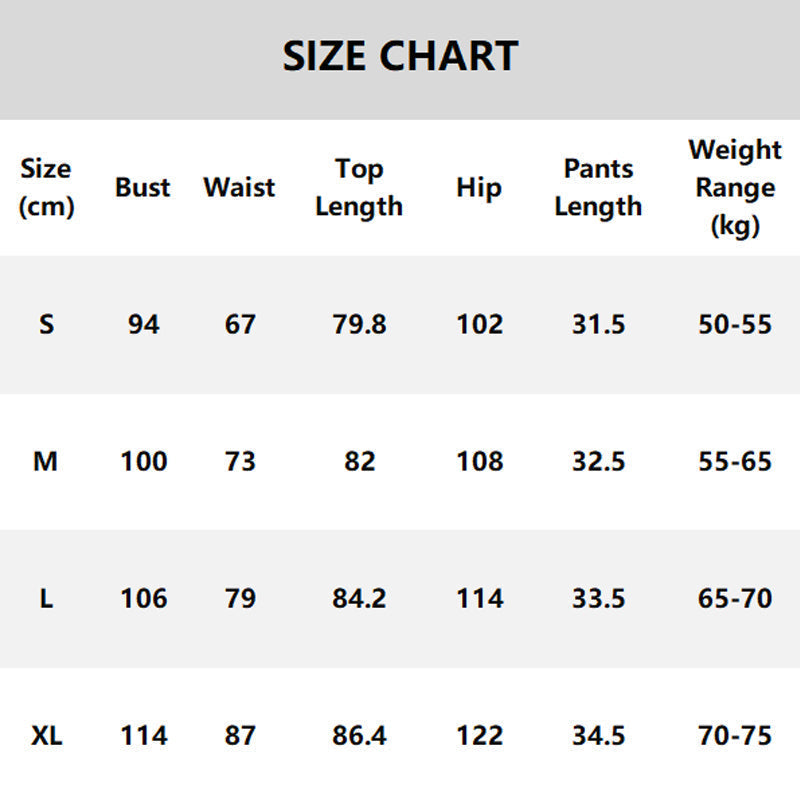Image resolution: width=800 pixels, height=800 pixels.
Task: Select the Pants Length column header
Action: (598, 187)
